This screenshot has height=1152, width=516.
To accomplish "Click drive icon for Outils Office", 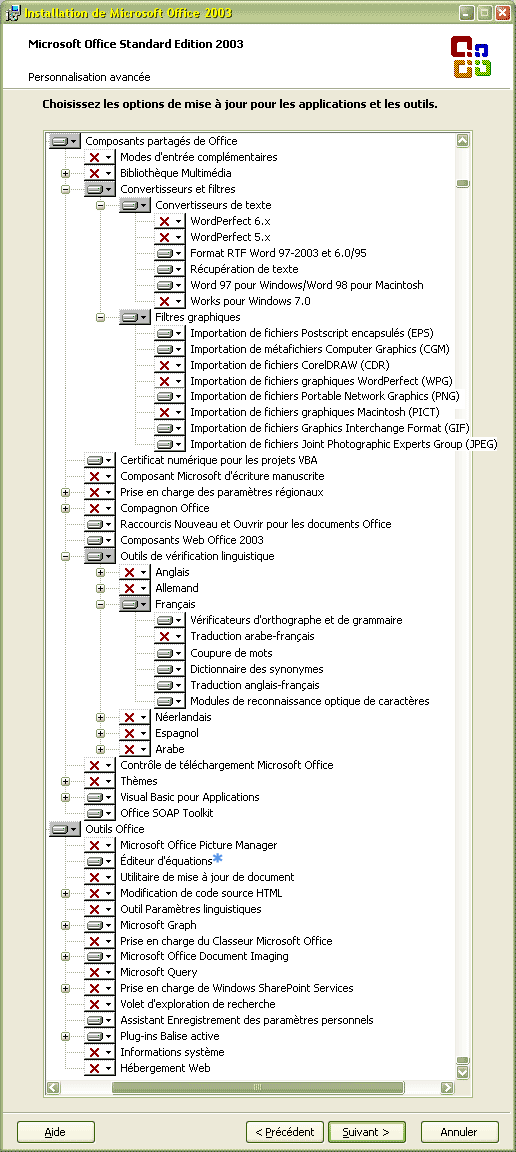I will point(59,829).
